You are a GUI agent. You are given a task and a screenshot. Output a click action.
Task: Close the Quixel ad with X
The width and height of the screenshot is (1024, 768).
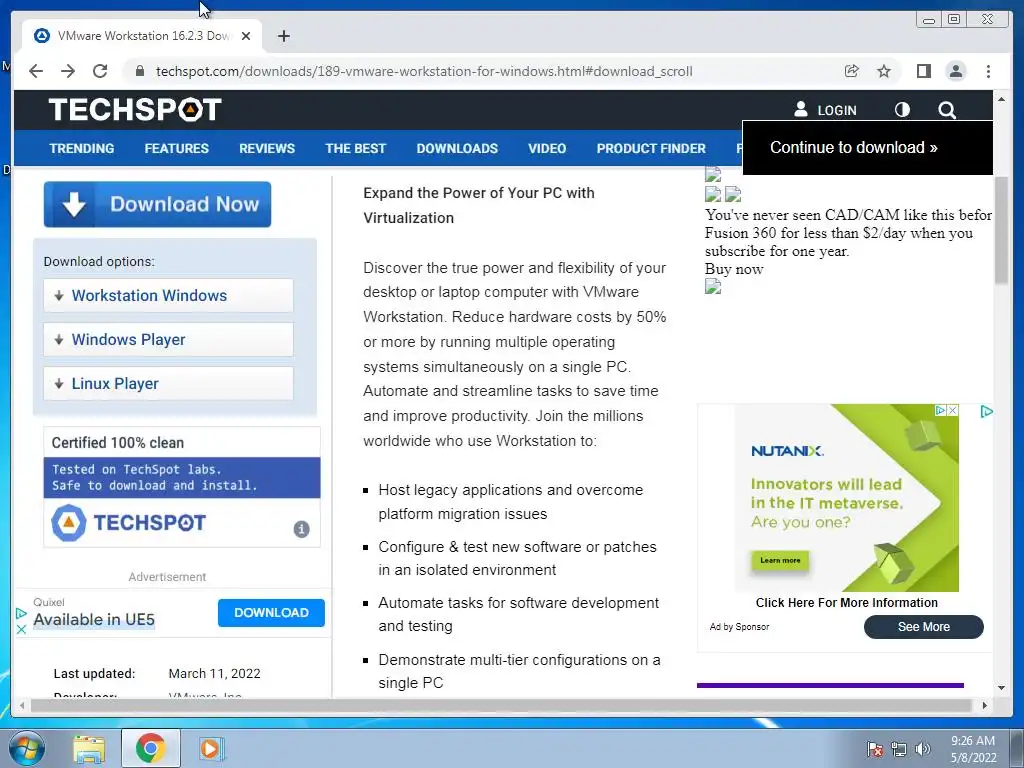[x=21, y=630]
